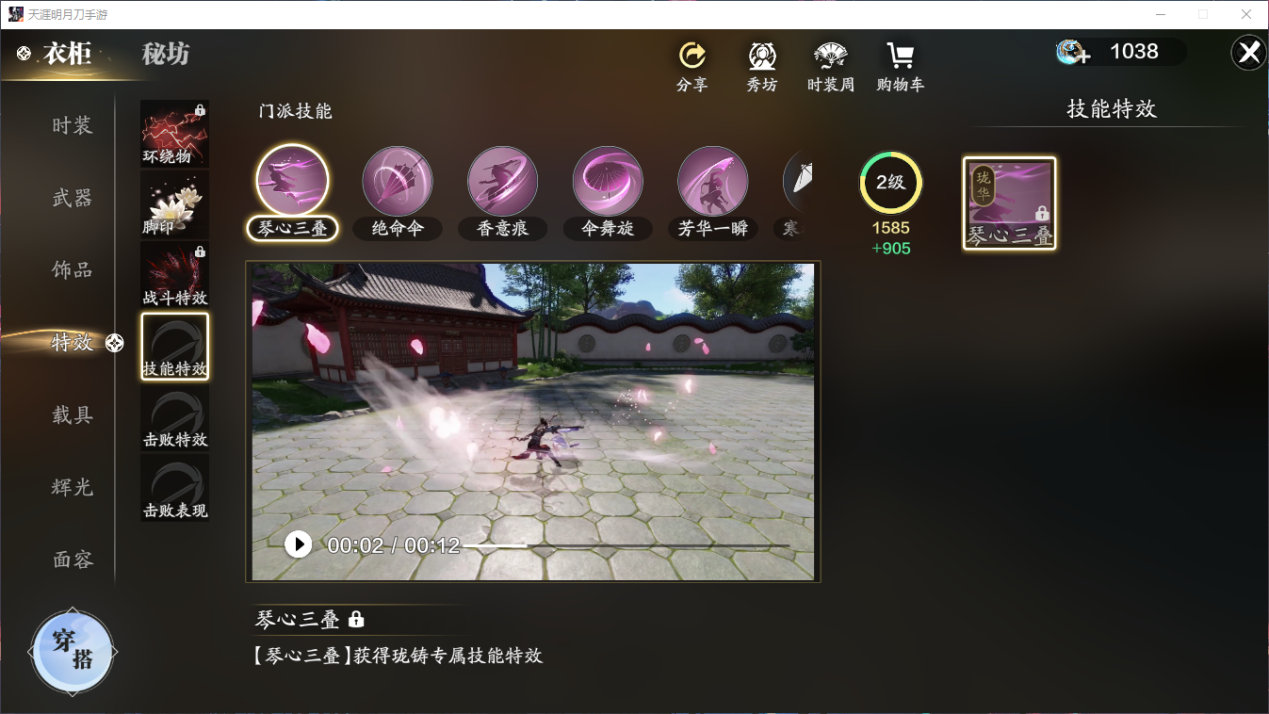Open the 时装周 fashion week fan icon
This screenshot has height=714, width=1269.
(831, 55)
